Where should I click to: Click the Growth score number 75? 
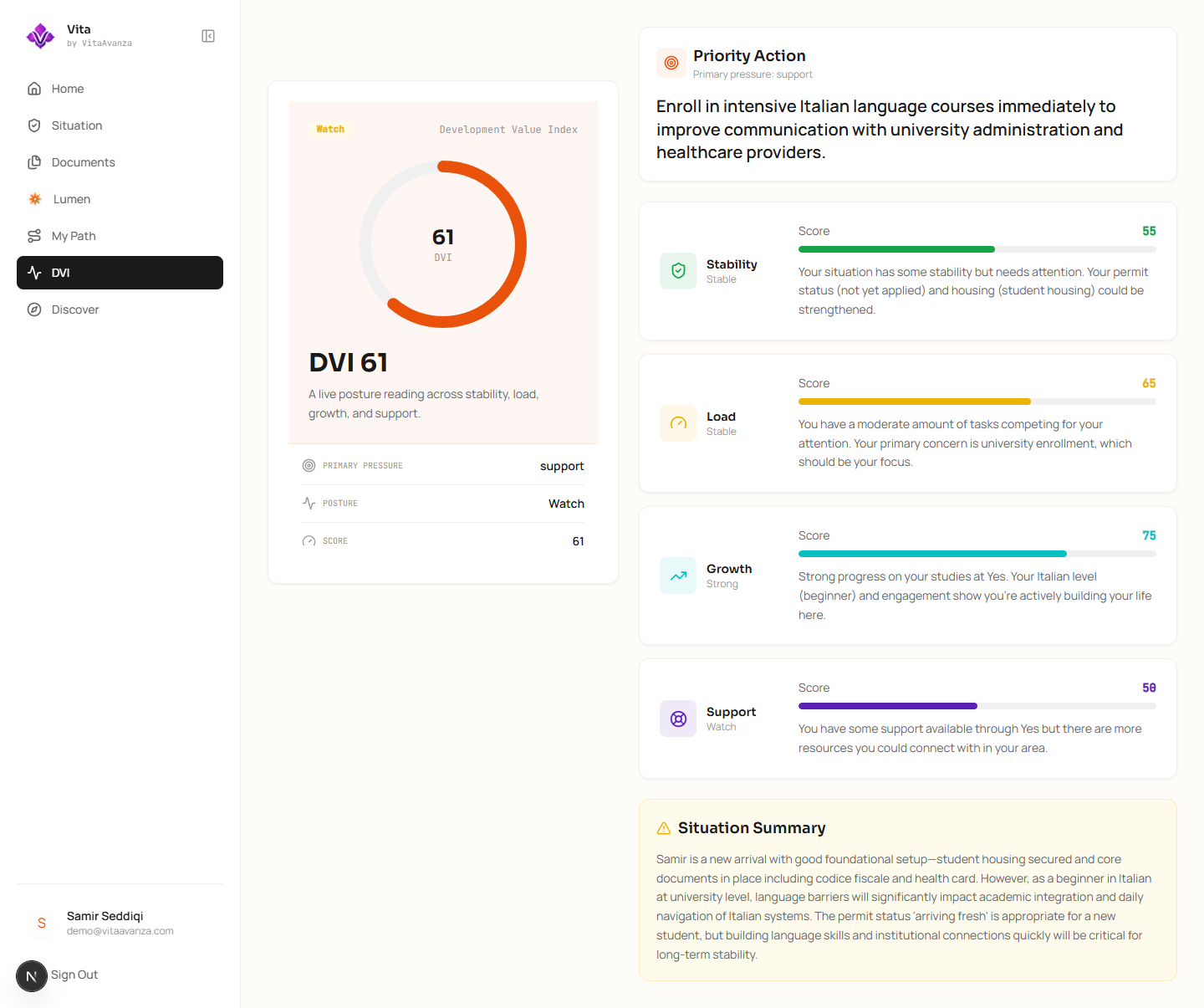click(1149, 535)
